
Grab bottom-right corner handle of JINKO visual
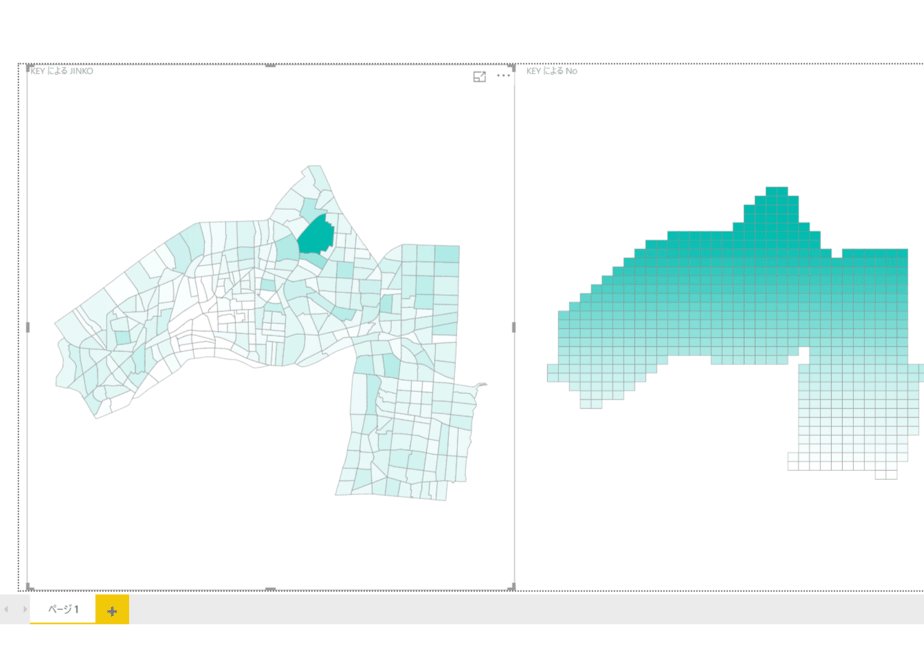coord(513,587)
